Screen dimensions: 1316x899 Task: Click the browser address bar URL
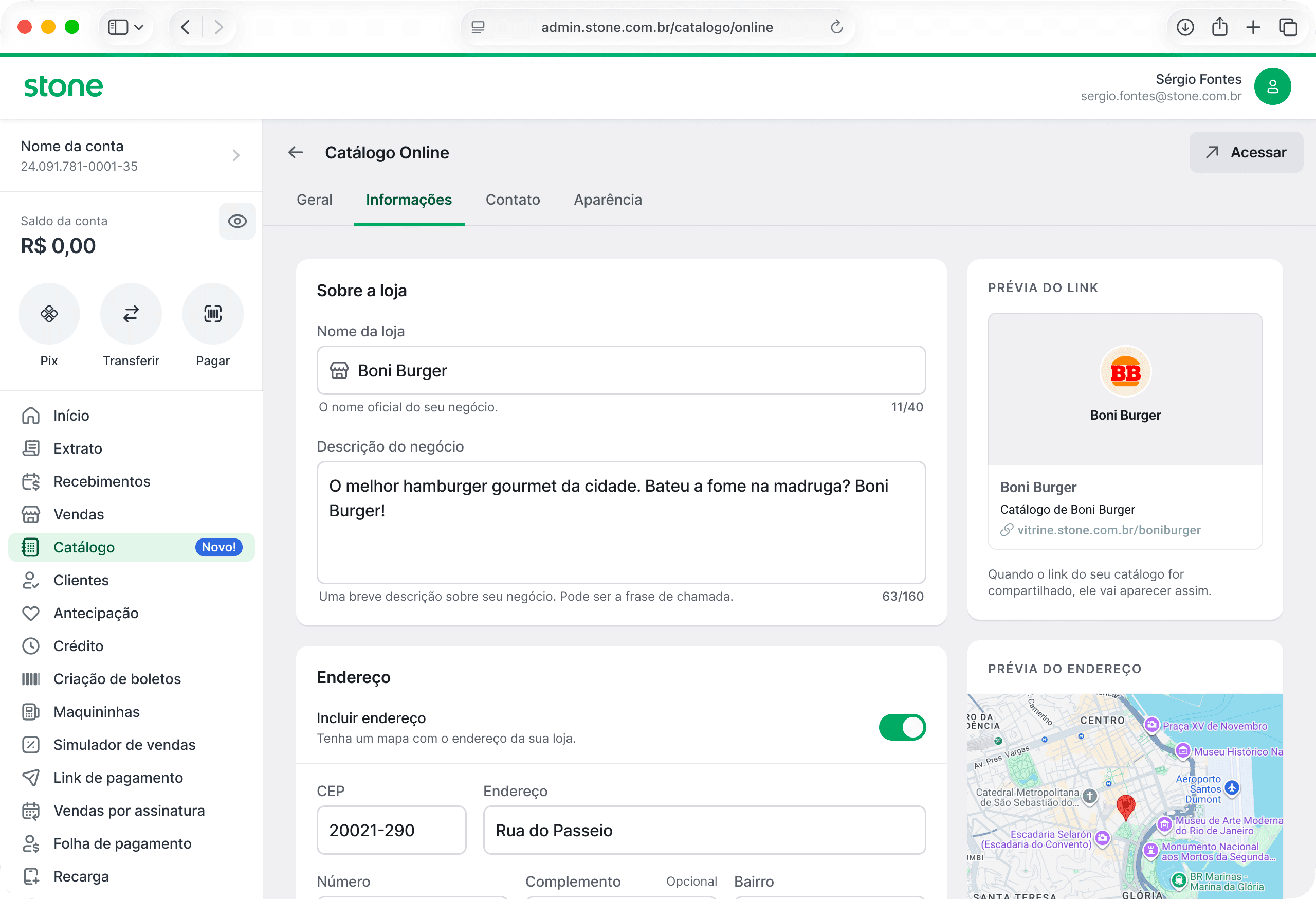pos(657,27)
